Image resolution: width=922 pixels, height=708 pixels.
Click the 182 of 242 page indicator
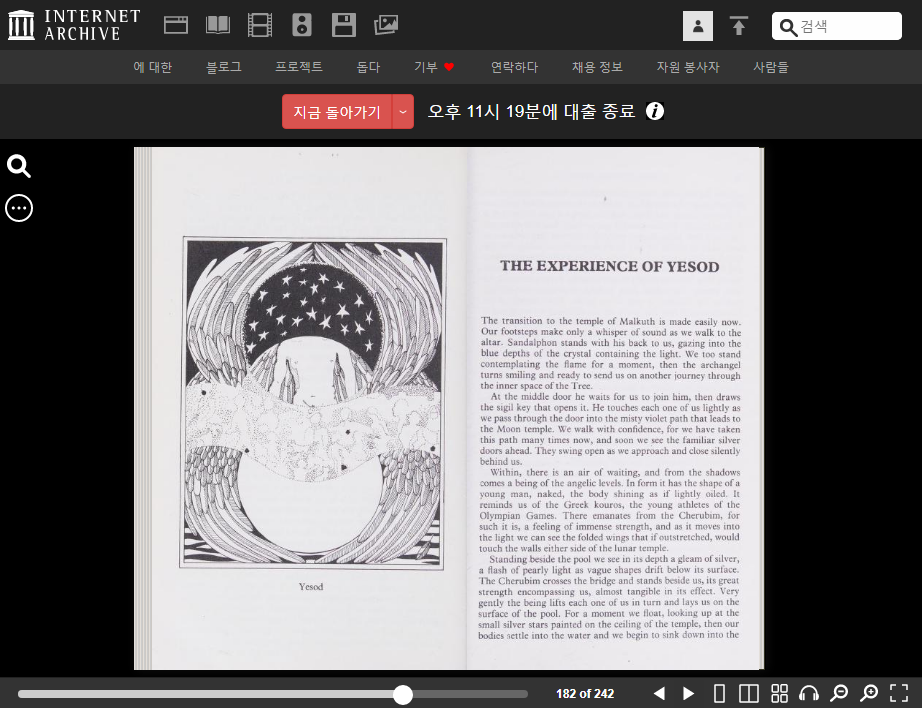(585, 694)
